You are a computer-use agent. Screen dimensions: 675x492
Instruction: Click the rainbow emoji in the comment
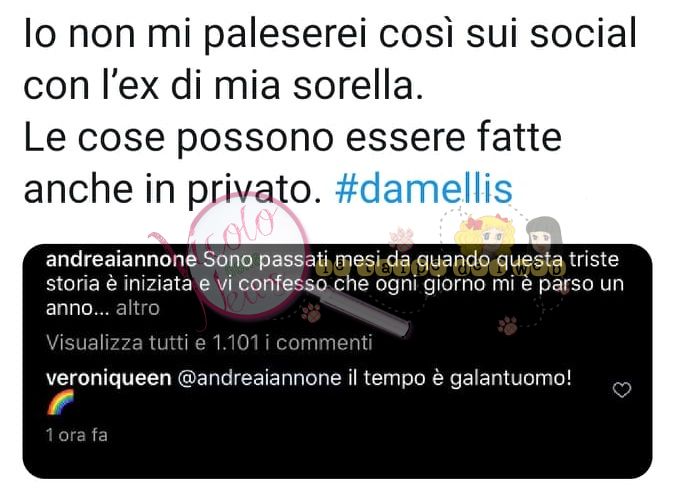coord(60,402)
